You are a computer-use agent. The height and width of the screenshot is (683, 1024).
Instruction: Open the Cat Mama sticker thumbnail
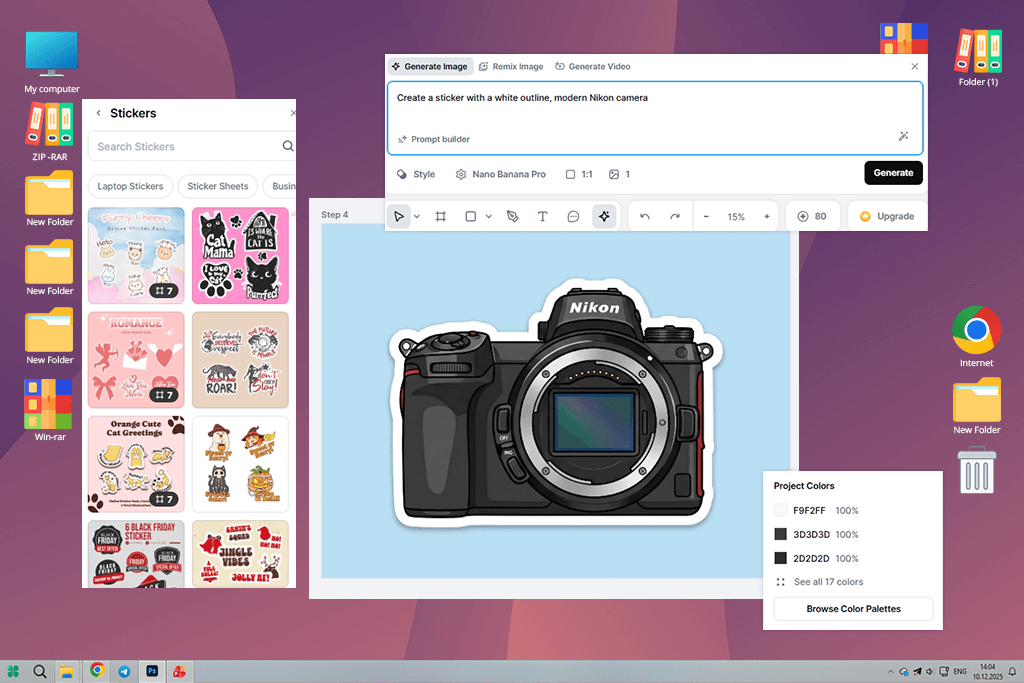[240, 255]
